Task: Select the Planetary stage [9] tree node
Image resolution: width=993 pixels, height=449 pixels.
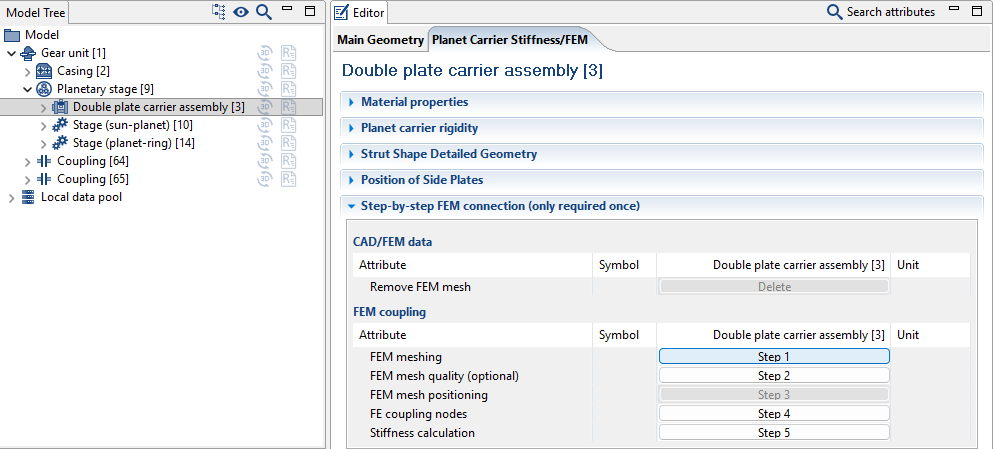Action: 104,89
